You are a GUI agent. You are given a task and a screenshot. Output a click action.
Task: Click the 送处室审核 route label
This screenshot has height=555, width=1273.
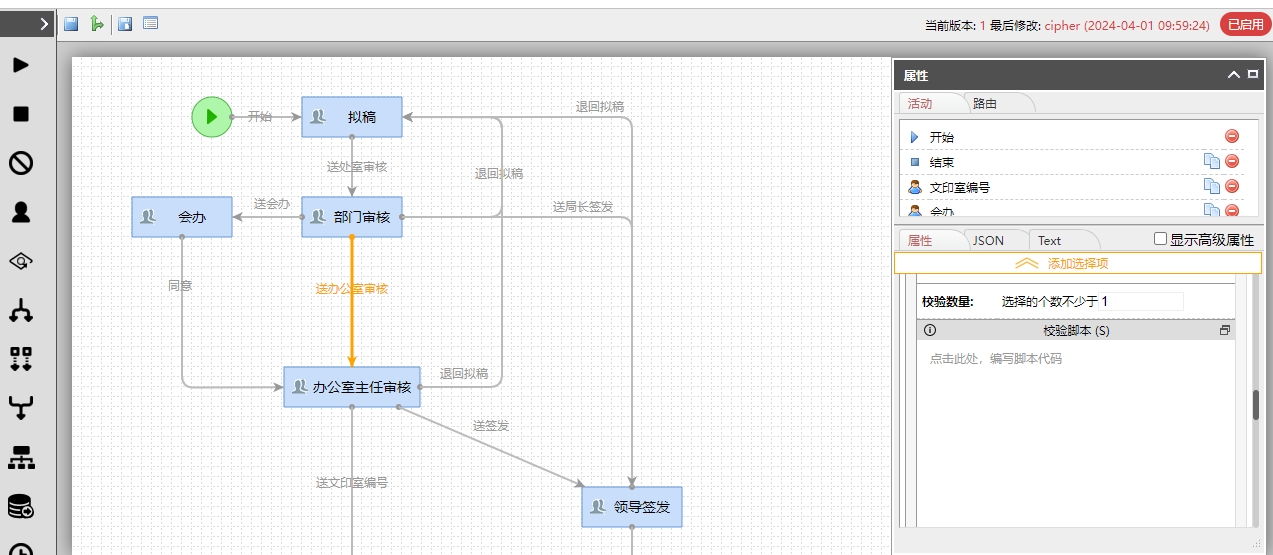coord(357,167)
